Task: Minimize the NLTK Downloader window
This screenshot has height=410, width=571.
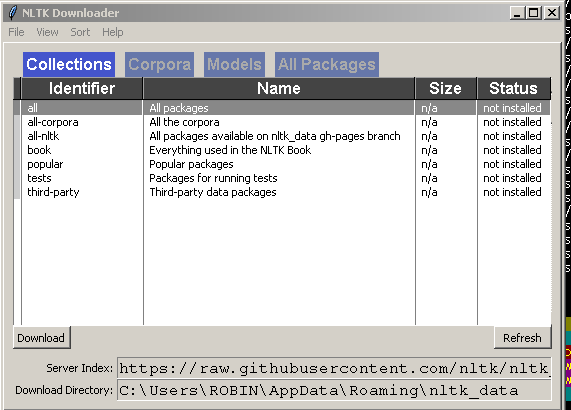Action: coord(517,13)
